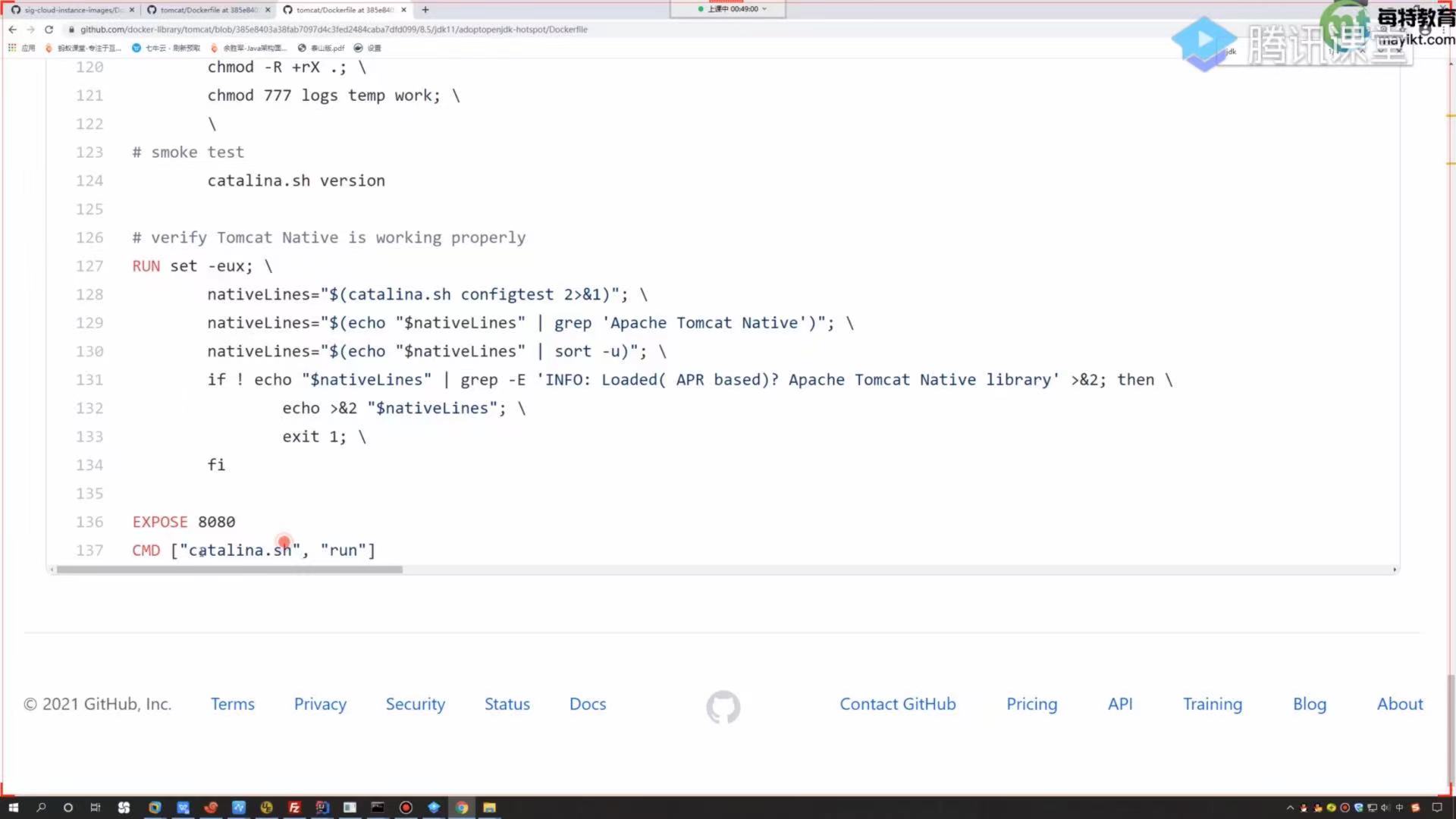Close the sig-cloud-instance-images tab
Image resolution: width=1456 pixels, height=819 pixels.
pyautogui.click(x=132, y=10)
